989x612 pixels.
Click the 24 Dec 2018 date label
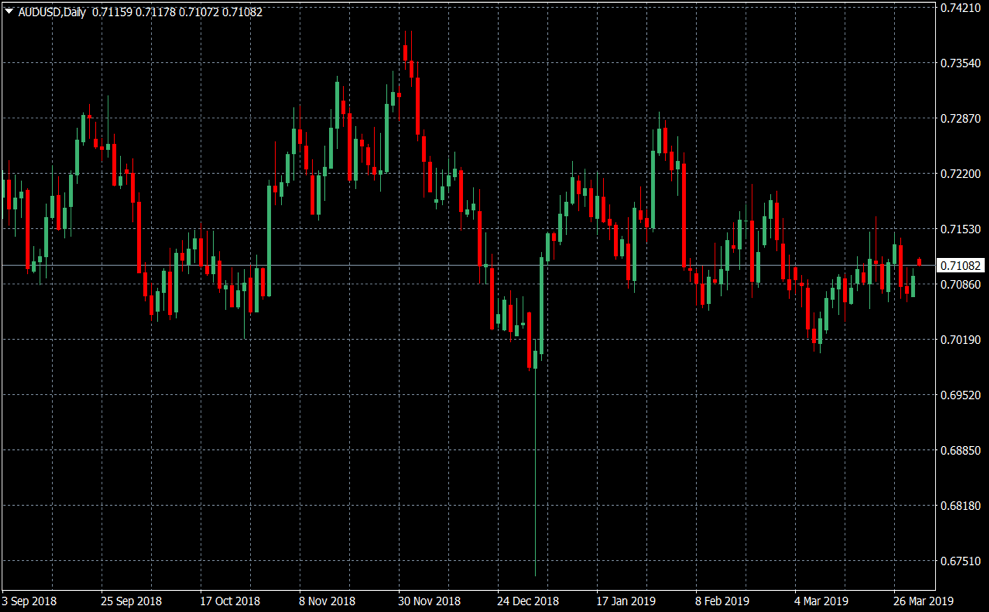coord(528,601)
